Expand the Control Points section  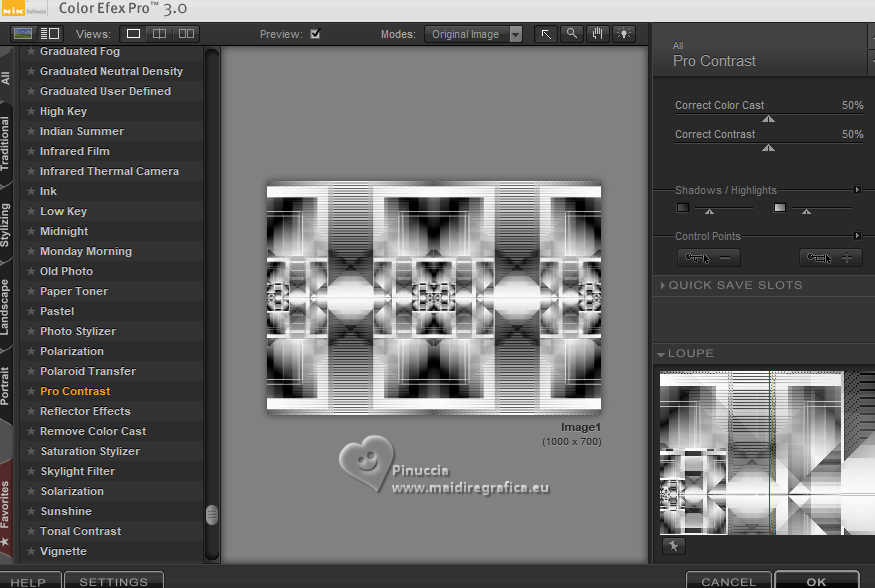[857, 236]
